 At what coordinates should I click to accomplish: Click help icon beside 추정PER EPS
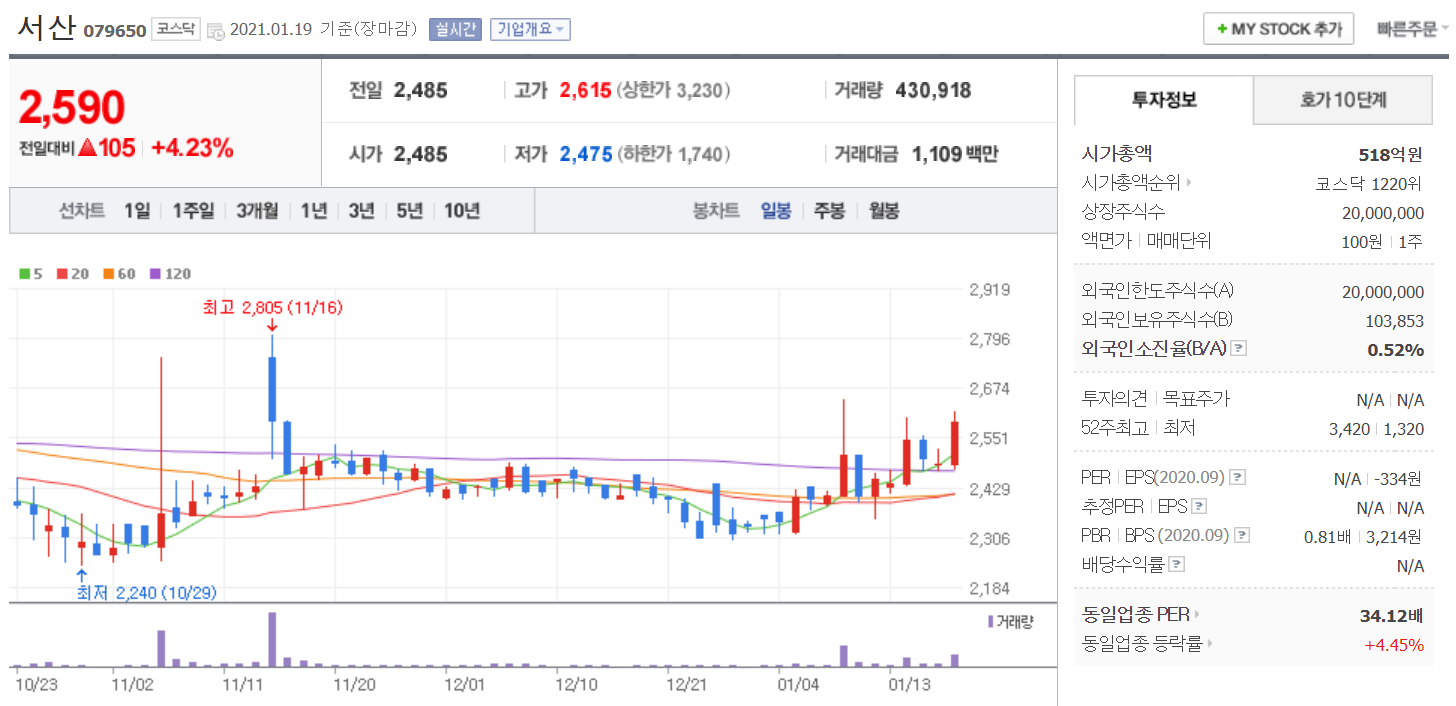1199,506
